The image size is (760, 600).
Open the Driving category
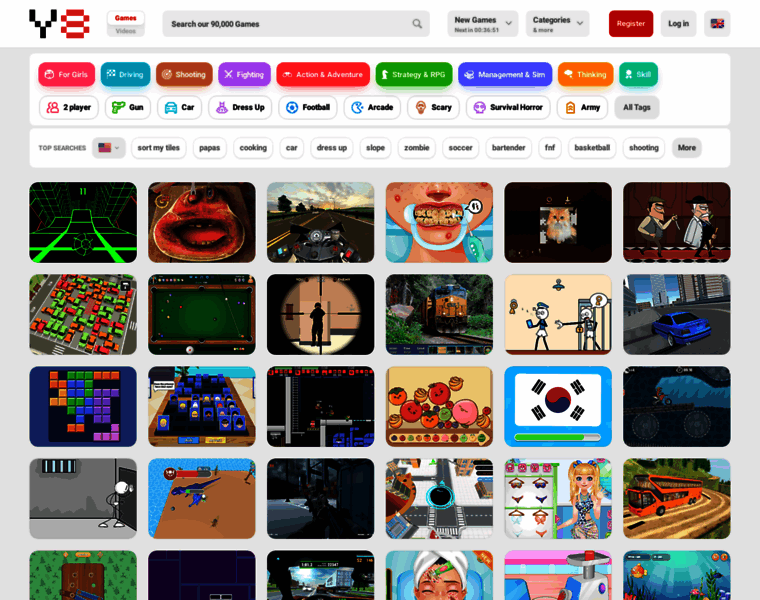(126, 75)
